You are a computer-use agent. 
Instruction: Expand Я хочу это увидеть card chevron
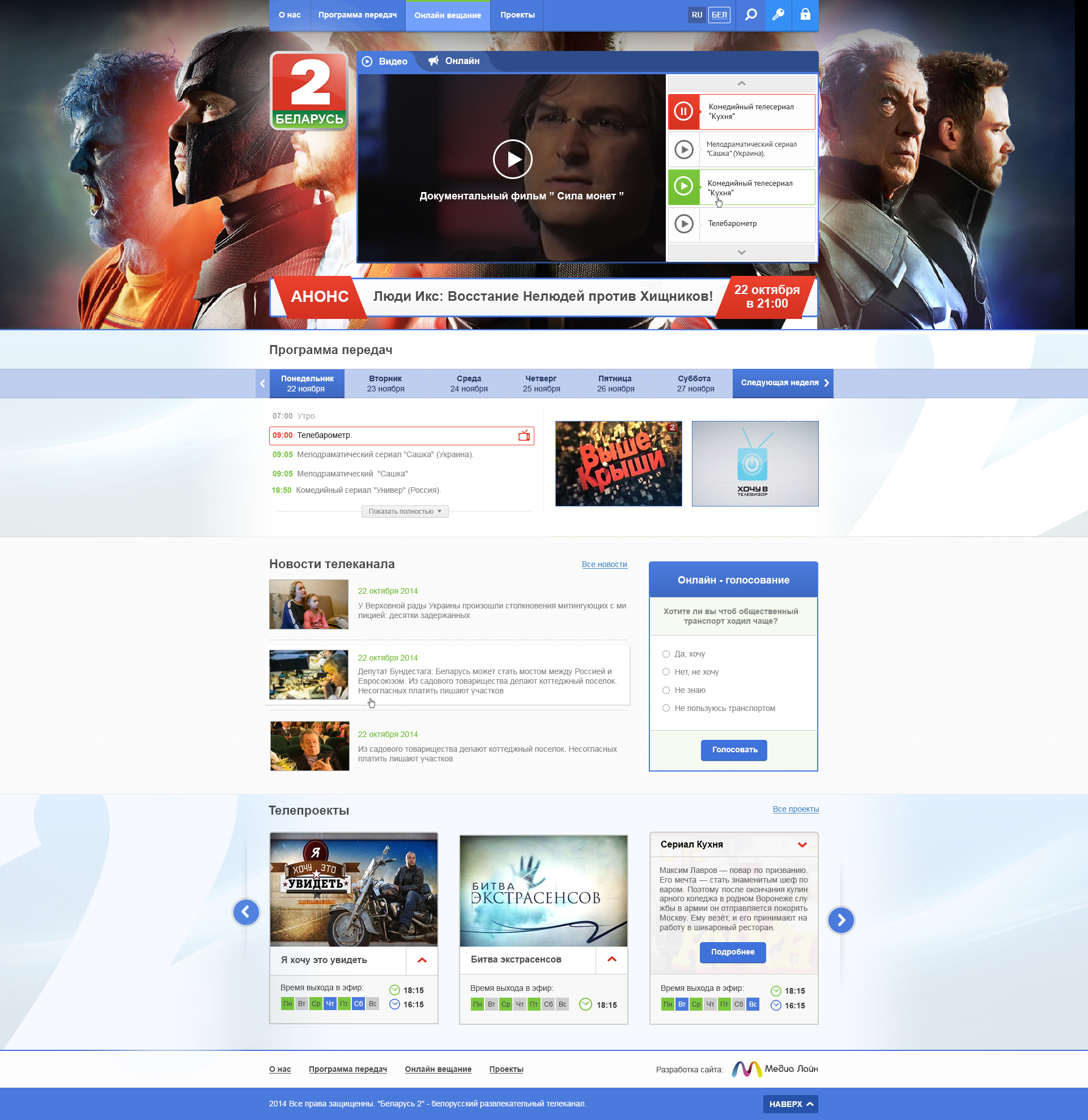(x=422, y=960)
